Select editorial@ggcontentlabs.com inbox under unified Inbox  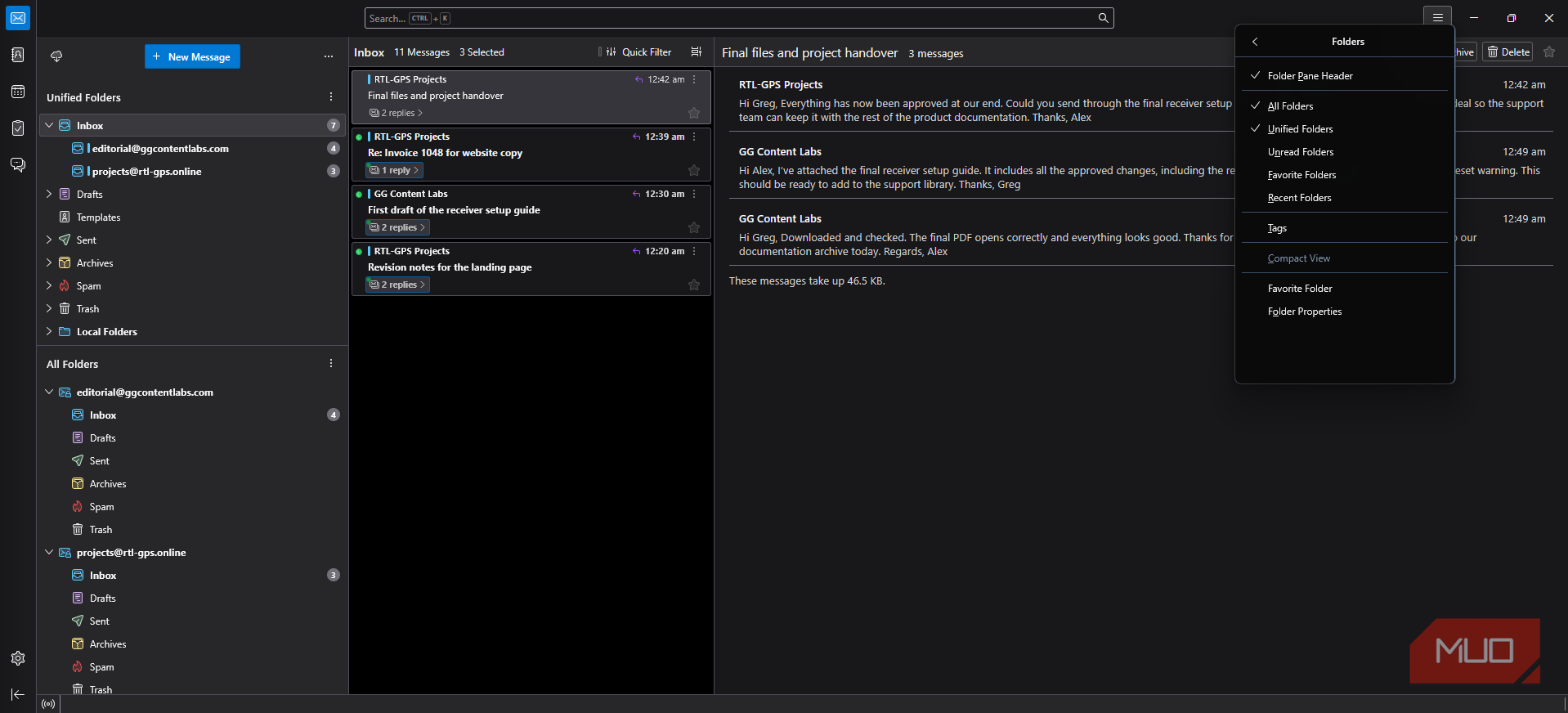pos(193,148)
